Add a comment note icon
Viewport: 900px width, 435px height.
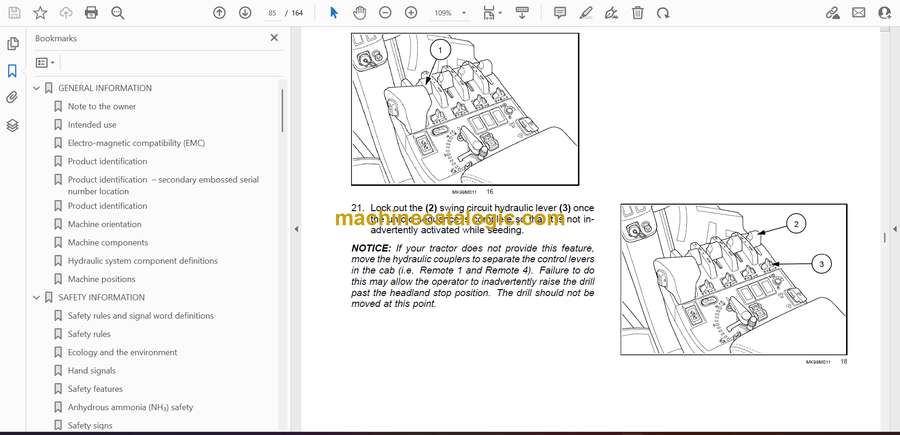560,13
